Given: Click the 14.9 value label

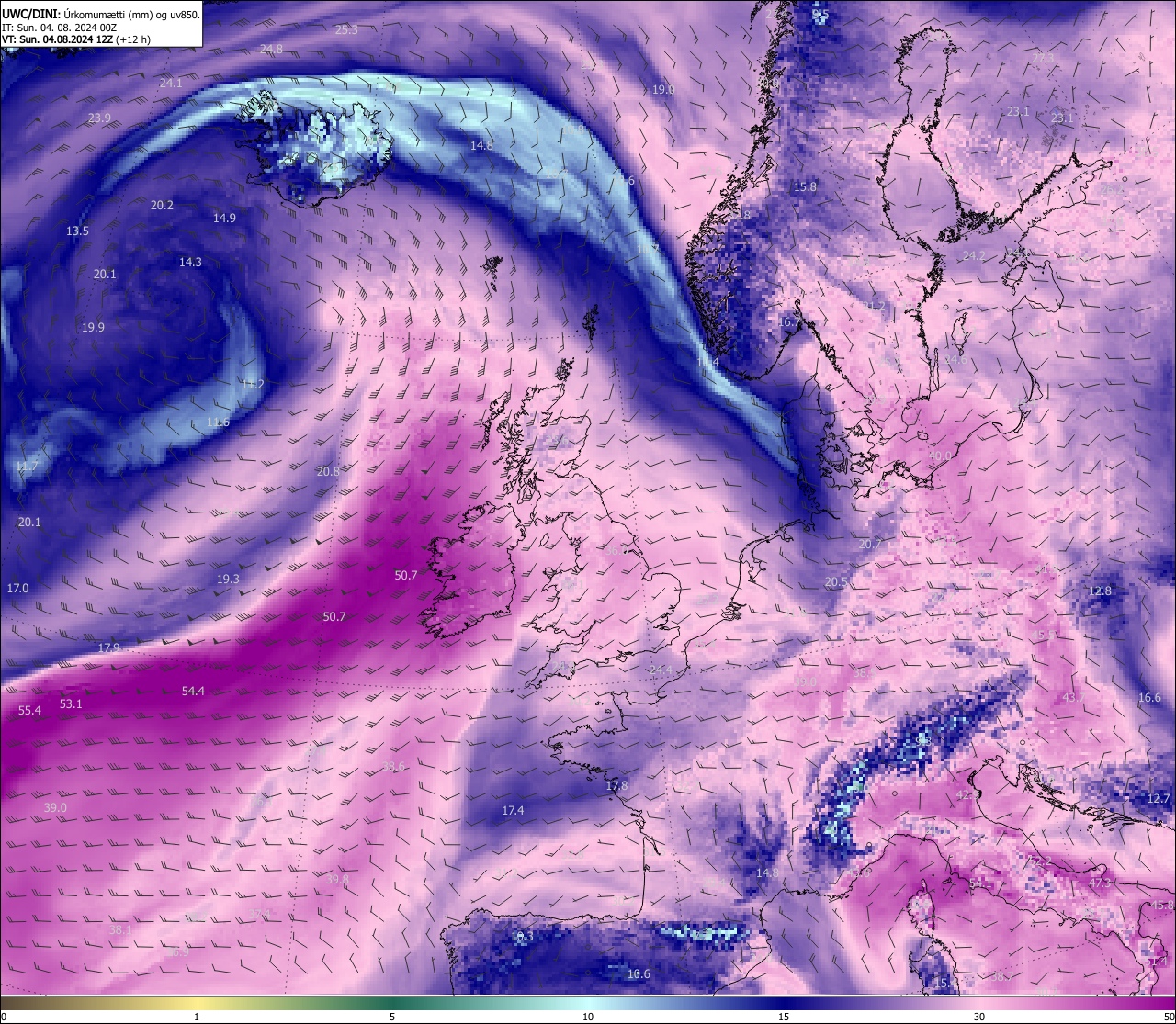Looking at the screenshot, I should point(224,218).
